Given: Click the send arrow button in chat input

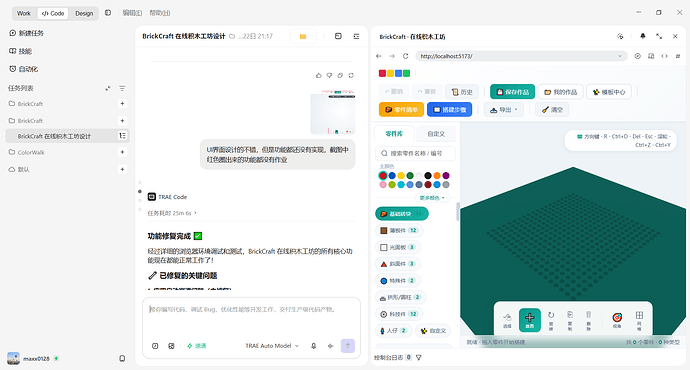Looking at the screenshot, I should (348, 346).
